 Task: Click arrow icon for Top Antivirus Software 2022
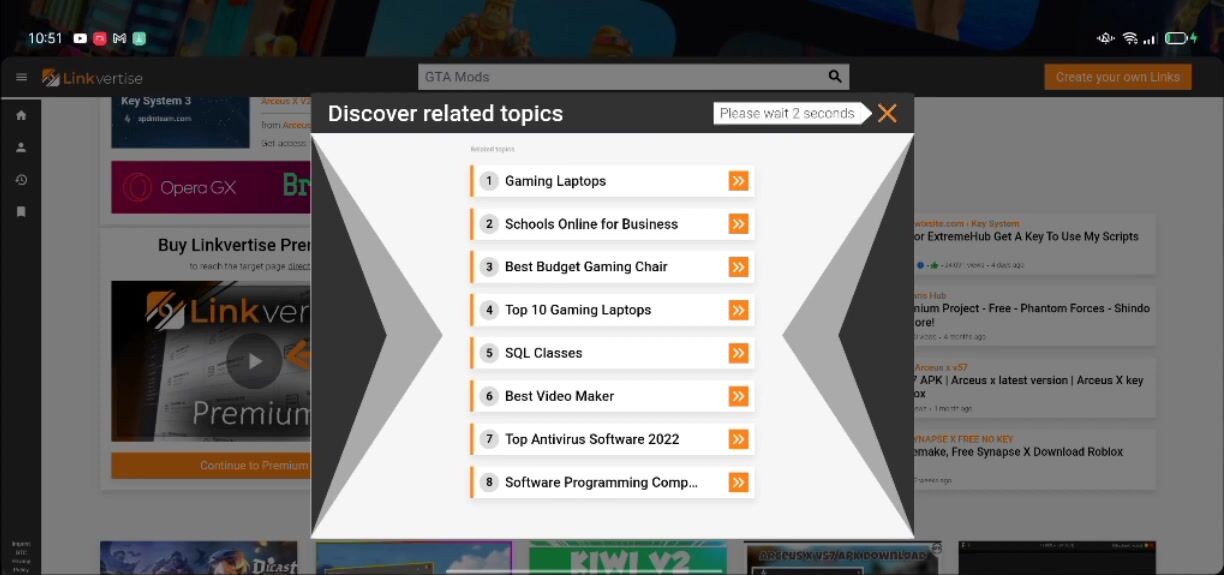click(x=738, y=439)
